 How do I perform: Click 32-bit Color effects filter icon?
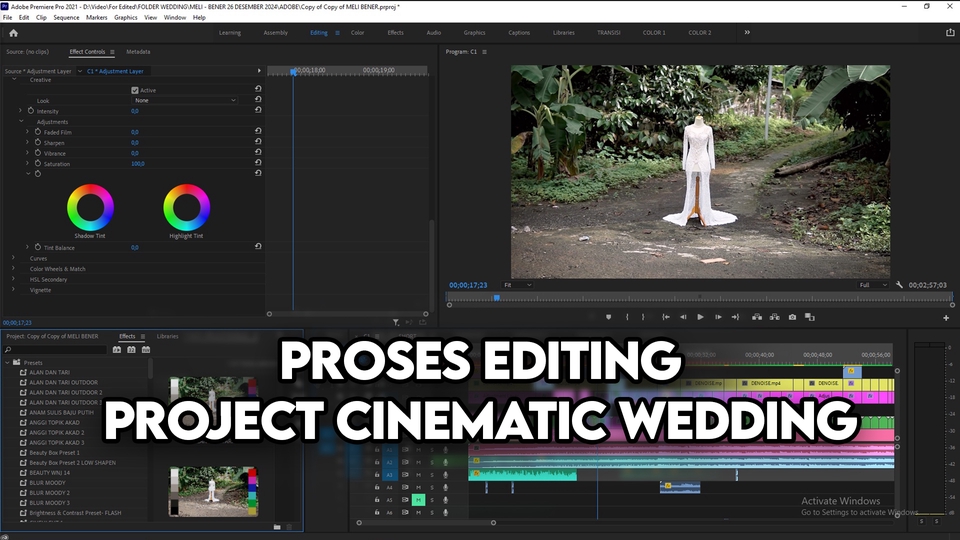[x=131, y=350]
